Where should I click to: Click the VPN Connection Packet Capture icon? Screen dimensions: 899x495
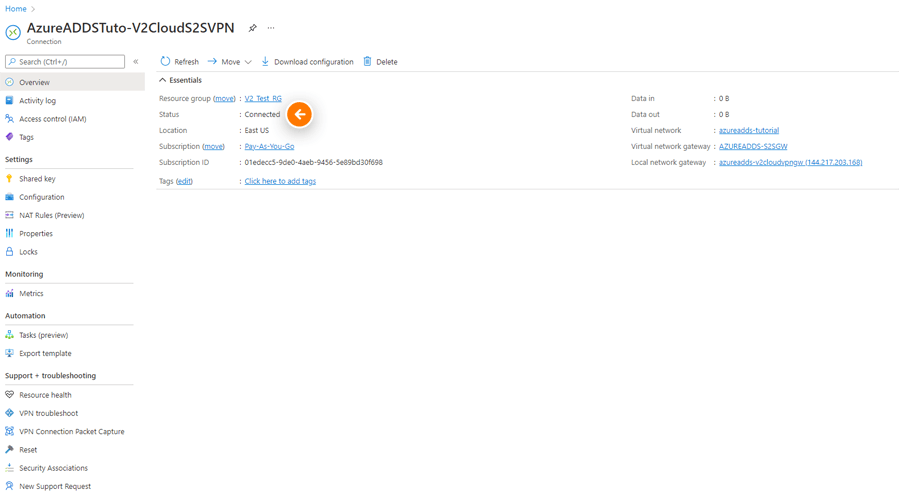click(9, 431)
